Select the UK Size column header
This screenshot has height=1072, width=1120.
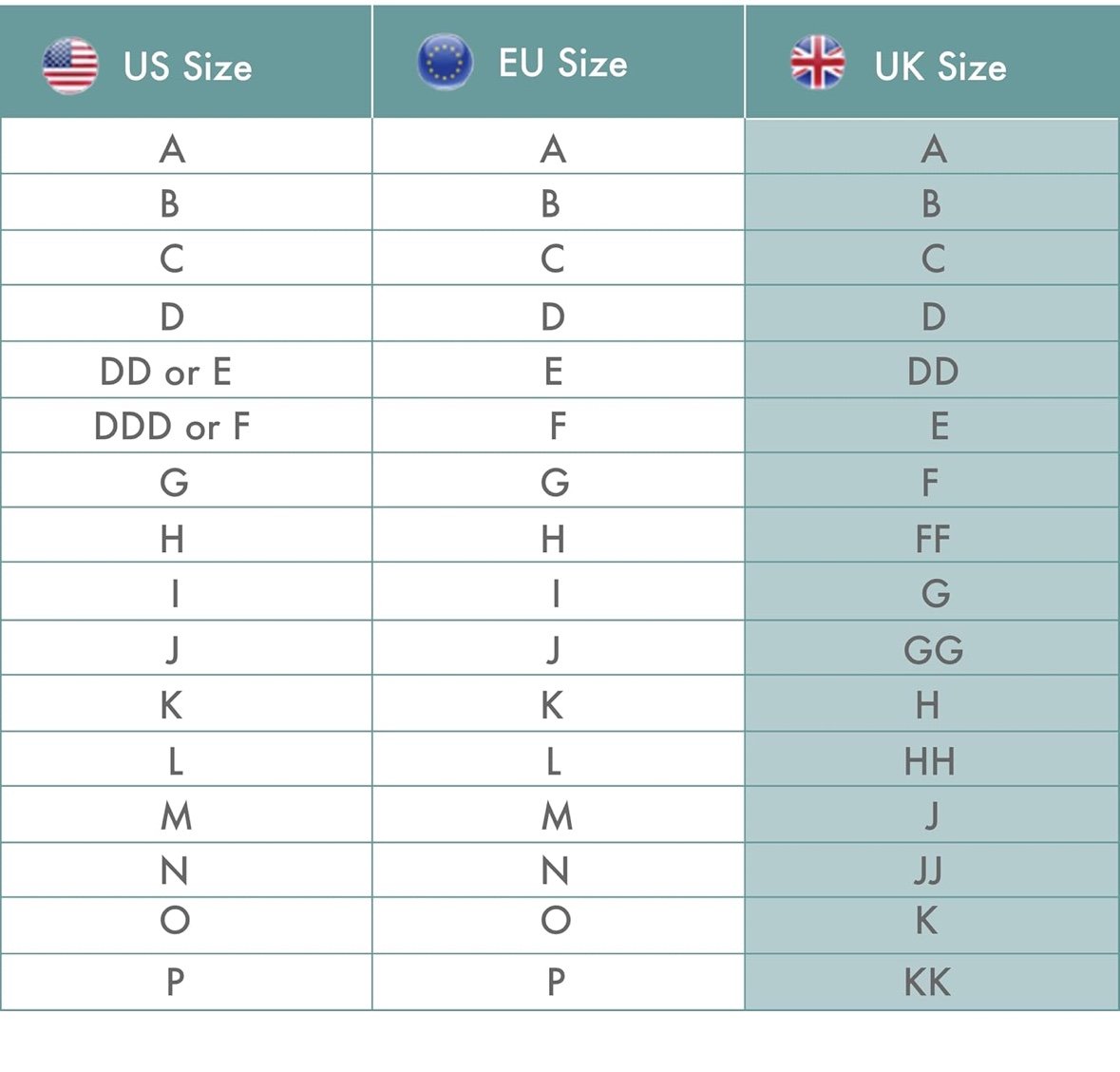(932, 62)
